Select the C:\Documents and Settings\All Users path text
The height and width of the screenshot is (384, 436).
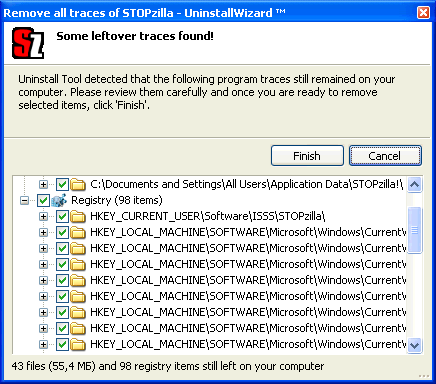246,184
